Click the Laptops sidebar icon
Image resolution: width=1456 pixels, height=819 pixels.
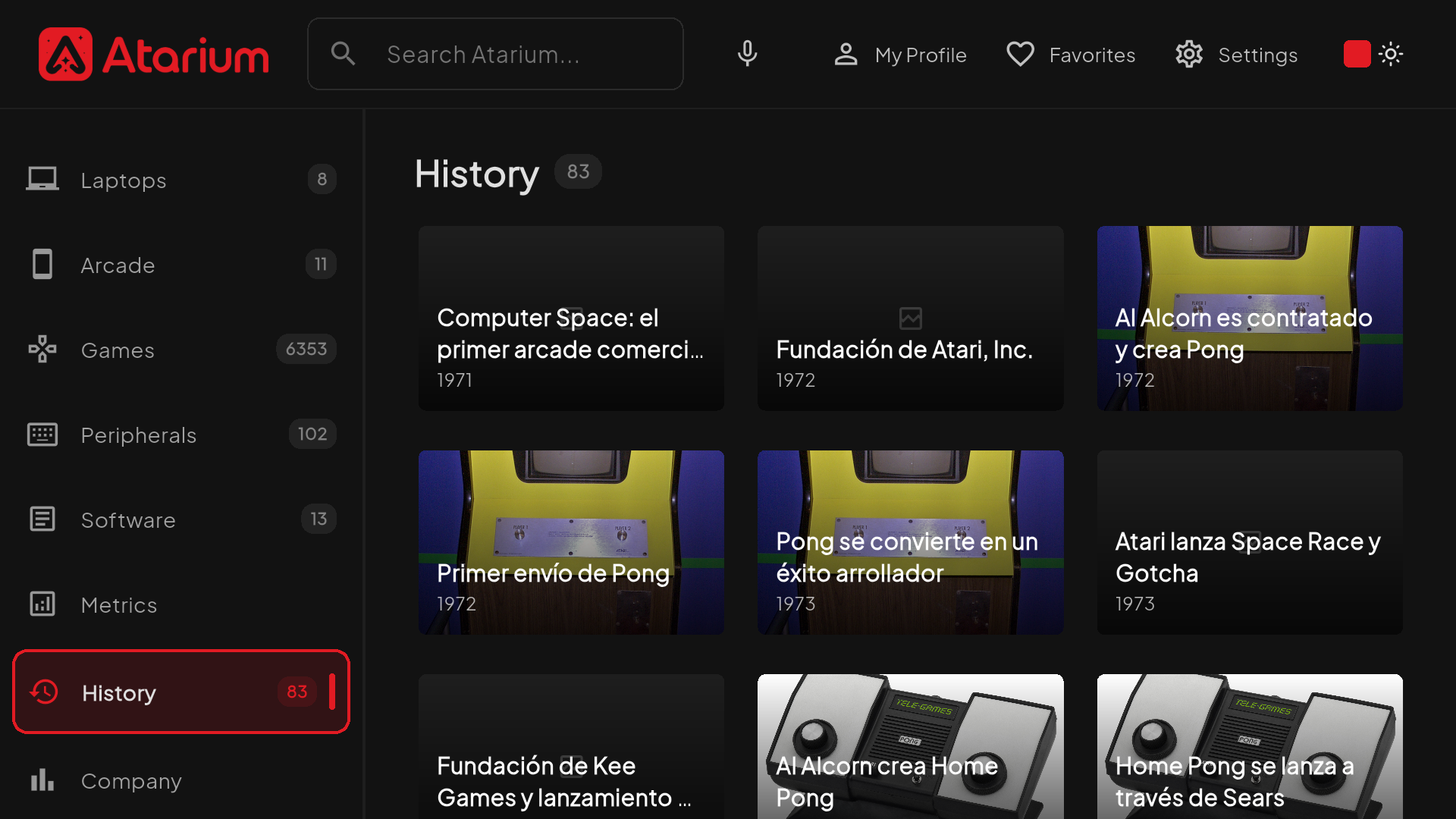point(42,180)
